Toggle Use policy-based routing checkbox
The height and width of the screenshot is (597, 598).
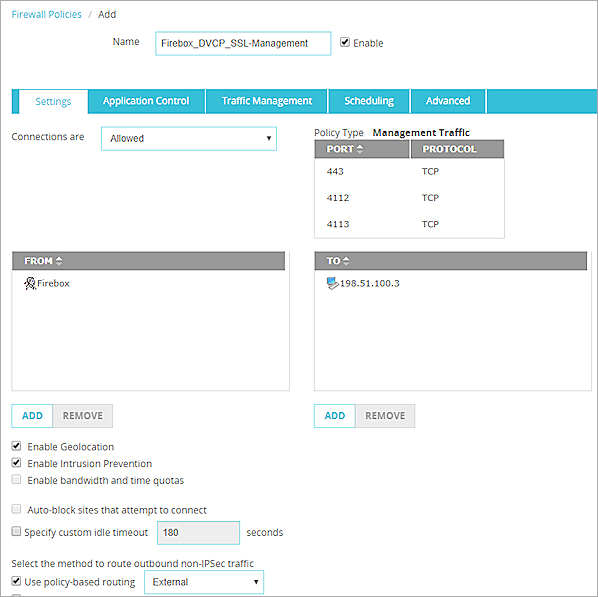tap(16, 581)
